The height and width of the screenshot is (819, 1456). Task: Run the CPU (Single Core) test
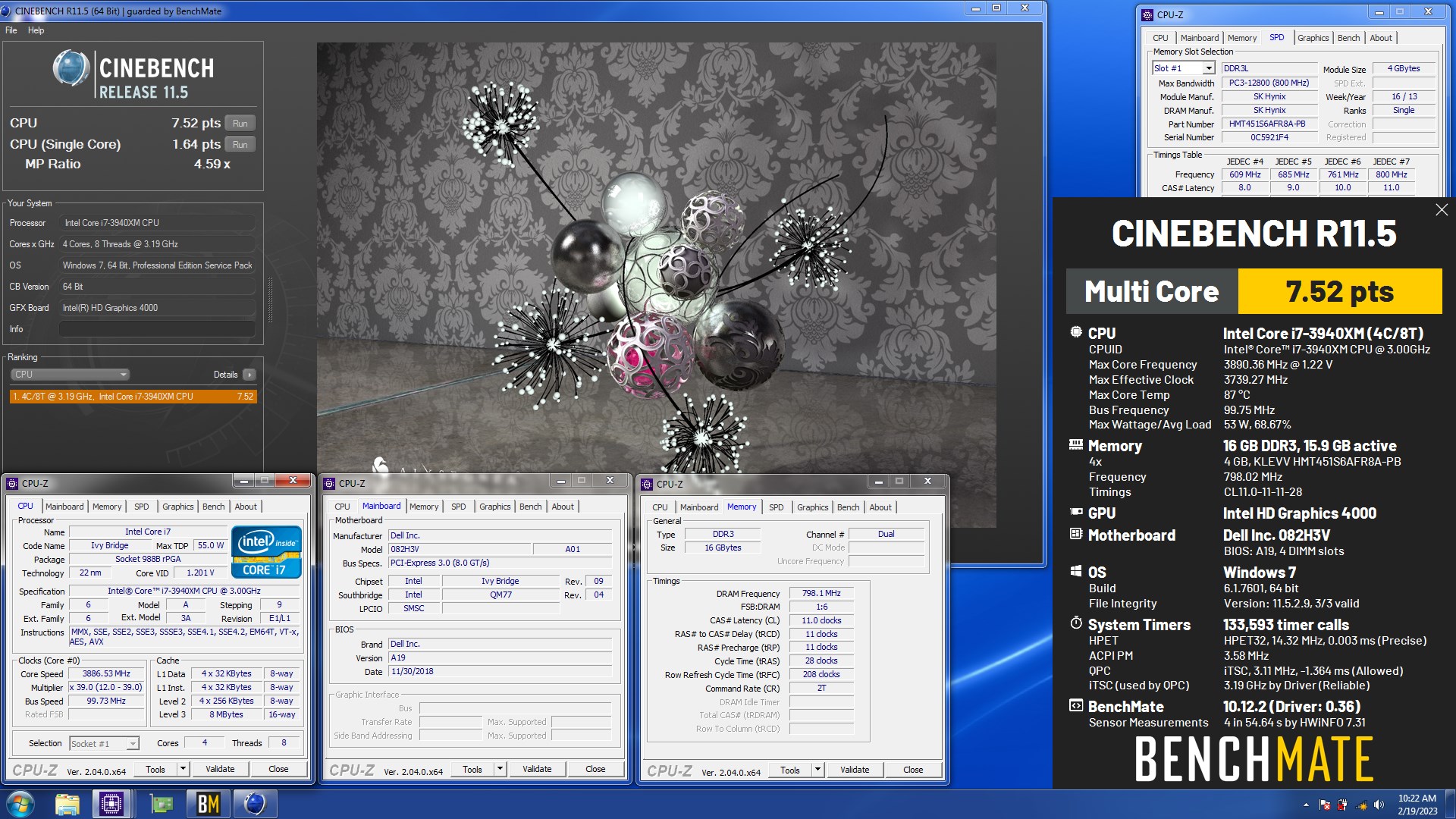(240, 145)
